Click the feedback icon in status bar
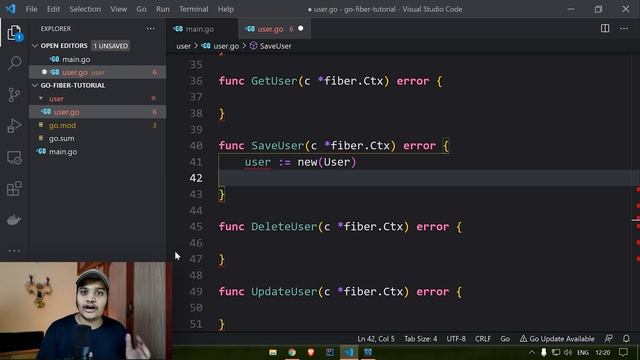The image size is (640, 360). pyautogui.click(x=609, y=339)
